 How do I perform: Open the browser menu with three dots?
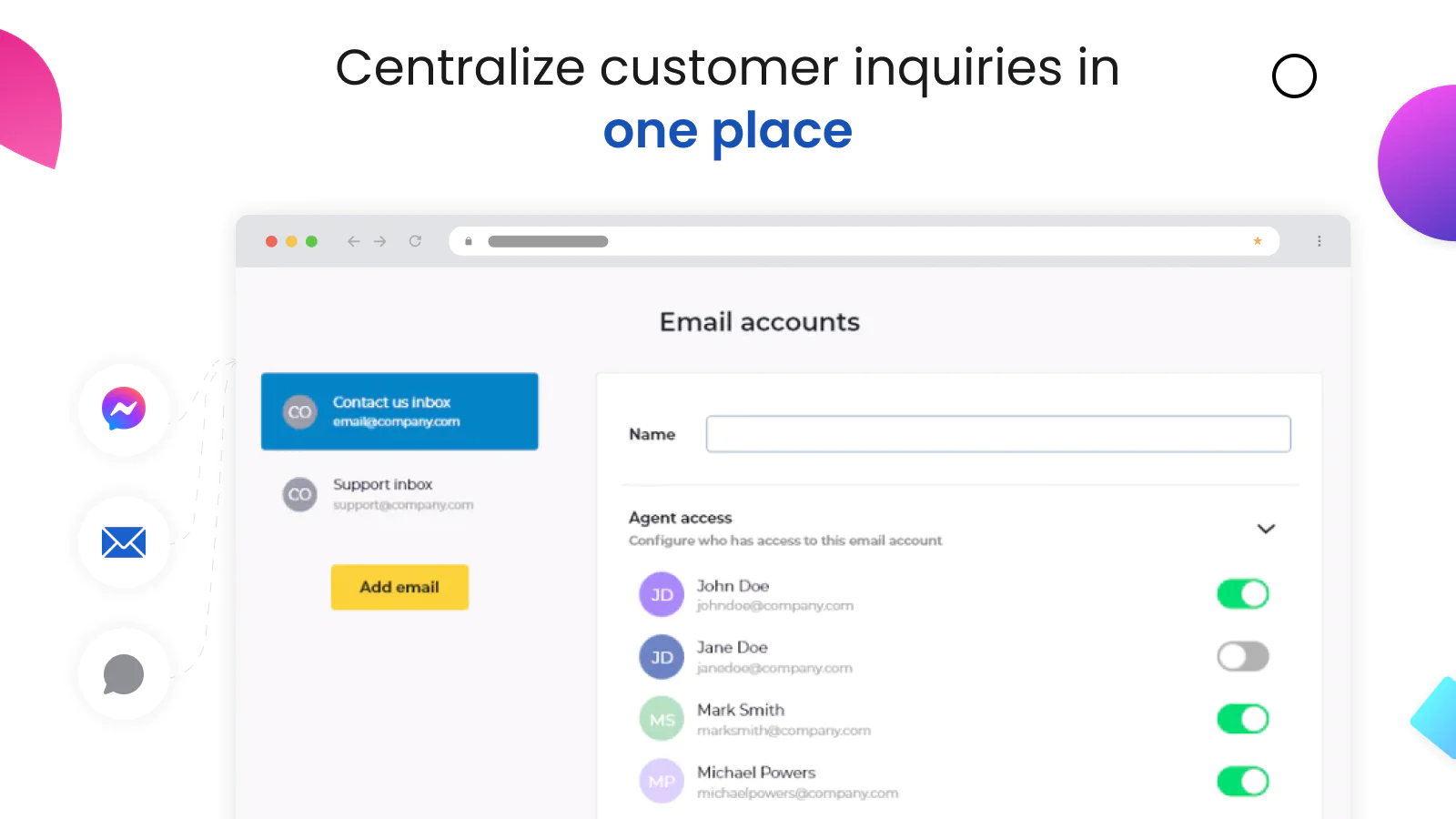[1319, 241]
